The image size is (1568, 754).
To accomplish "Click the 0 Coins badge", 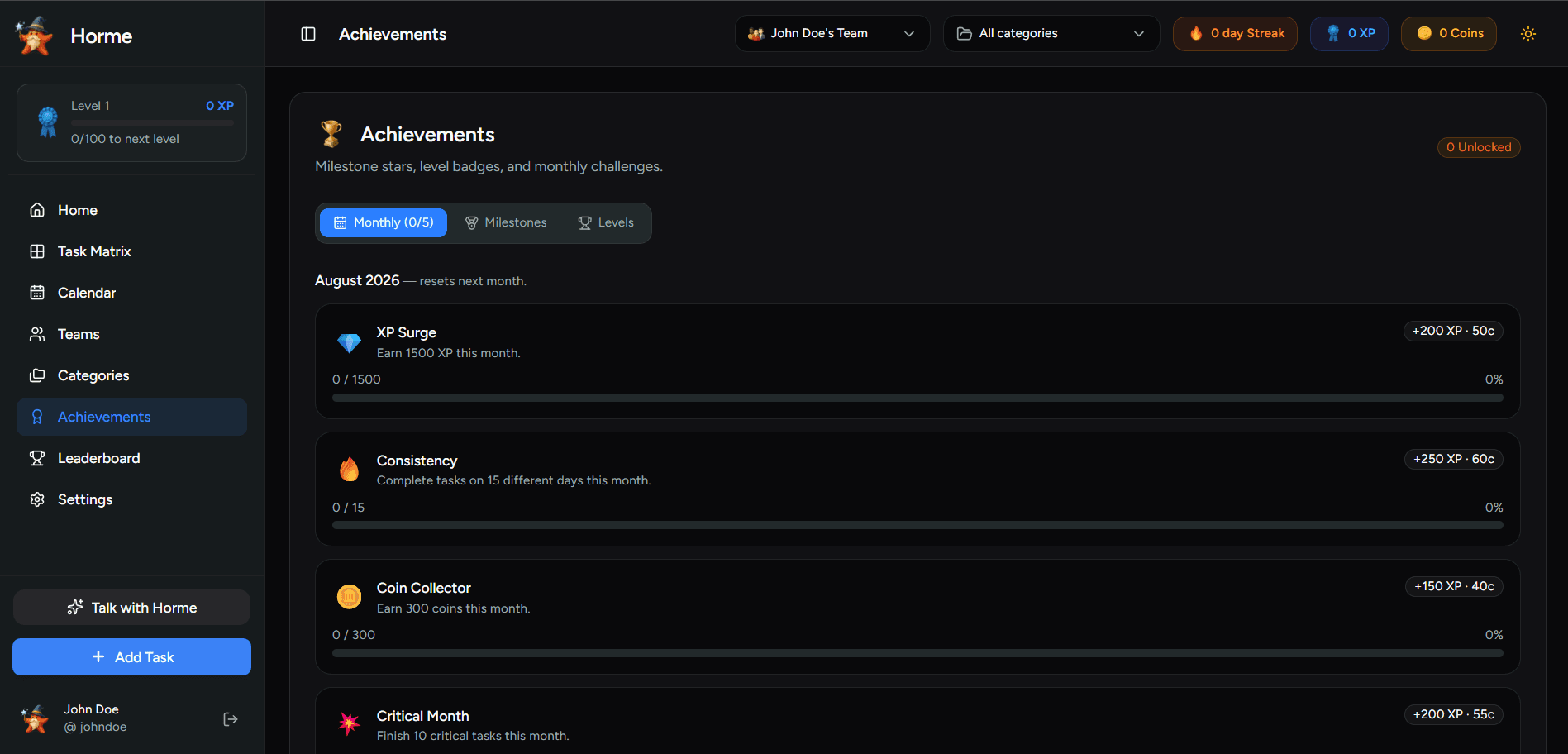I will click(x=1449, y=33).
